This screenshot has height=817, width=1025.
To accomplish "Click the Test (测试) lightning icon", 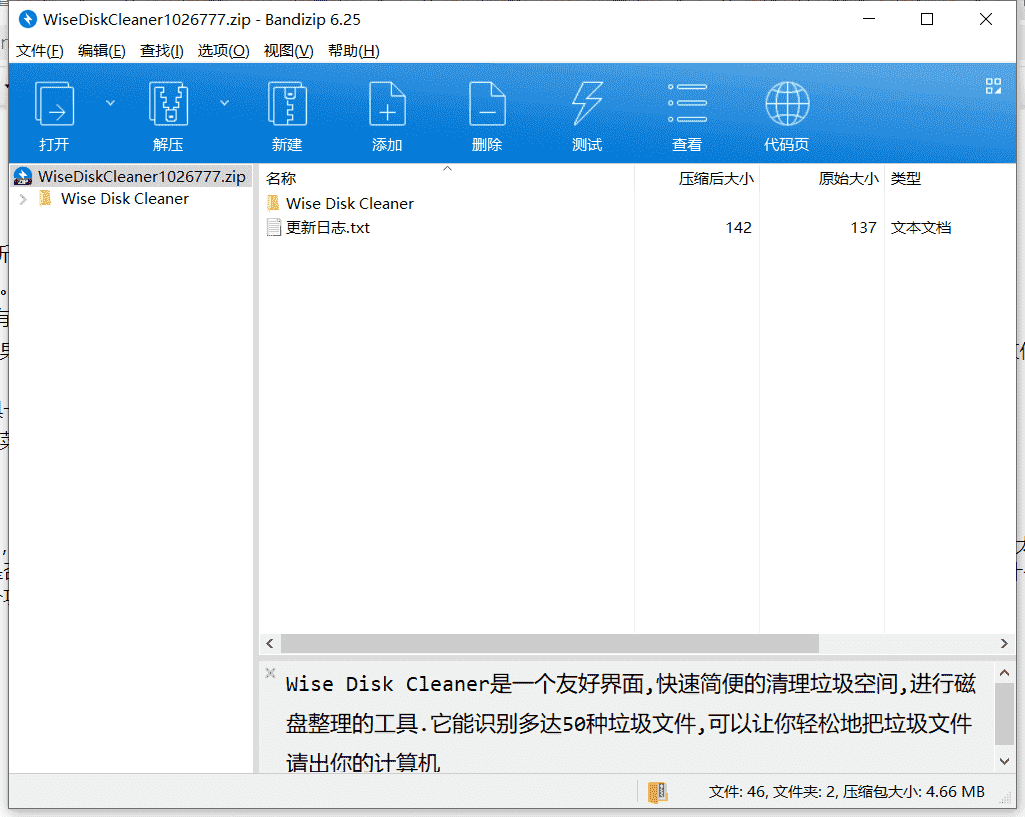I will (587, 103).
